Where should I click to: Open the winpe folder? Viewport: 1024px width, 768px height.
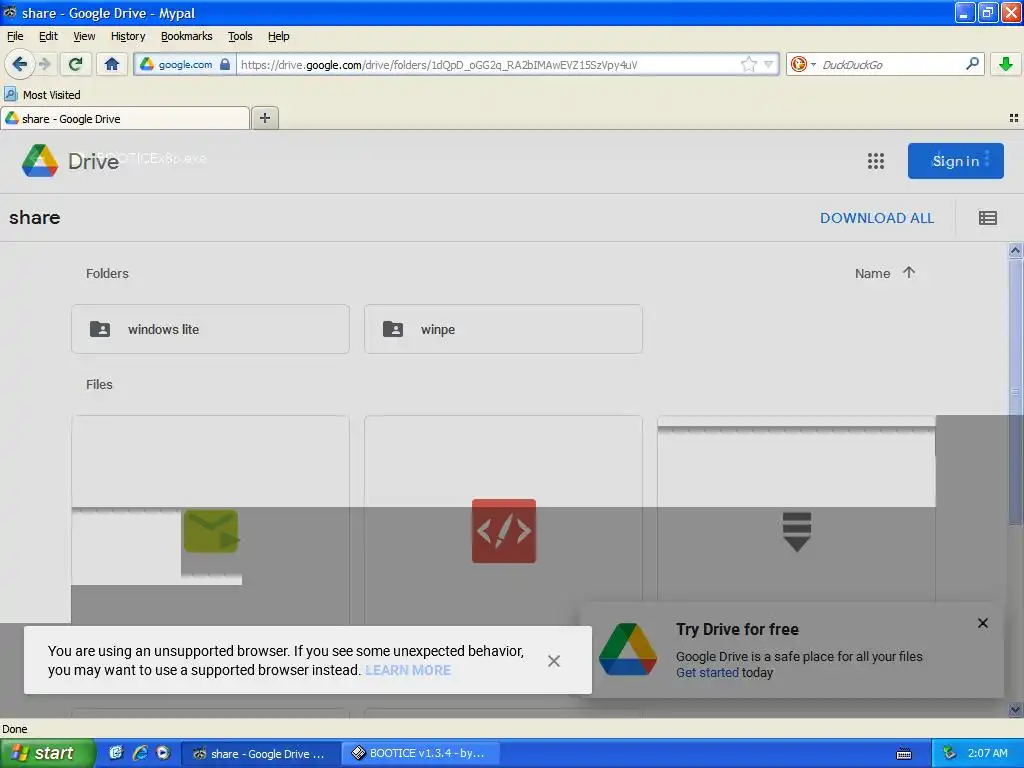point(503,329)
